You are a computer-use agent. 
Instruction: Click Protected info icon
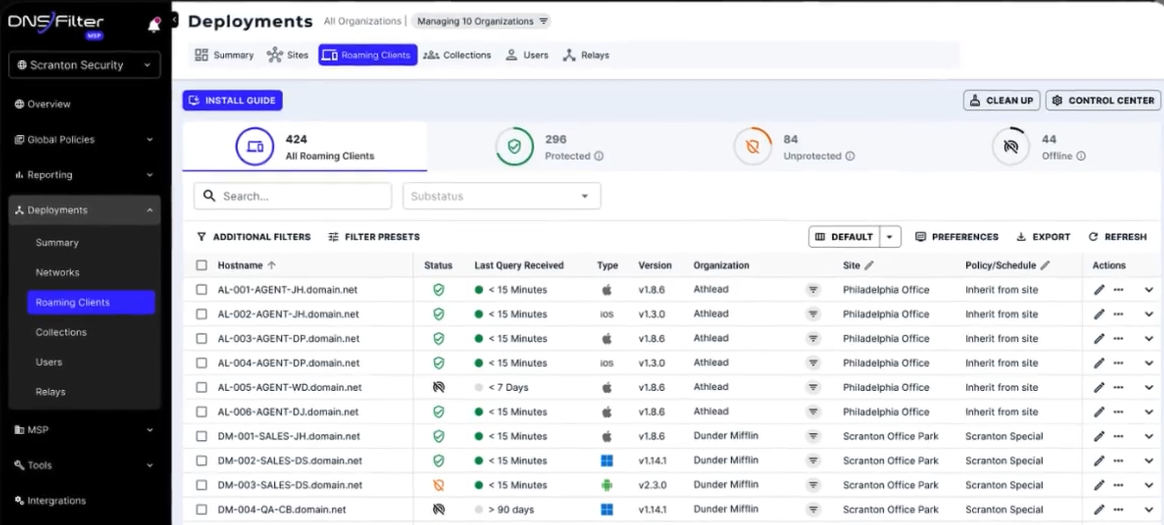tap(598, 156)
